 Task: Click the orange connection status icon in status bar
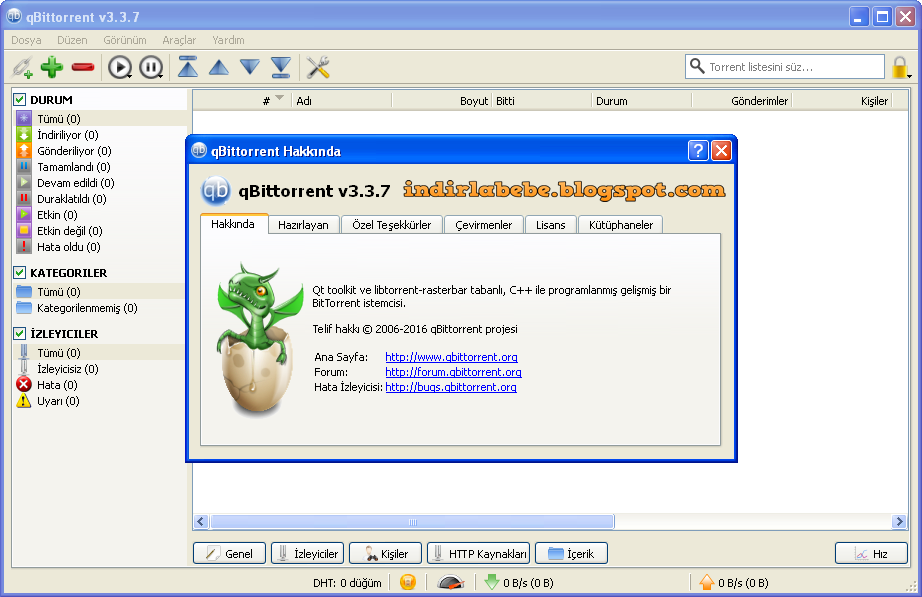coord(407,582)
